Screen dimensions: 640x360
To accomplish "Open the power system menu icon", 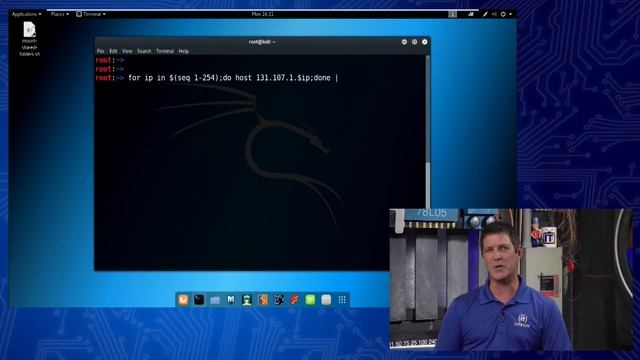I will pyautogui.click(x=503, y=14).
